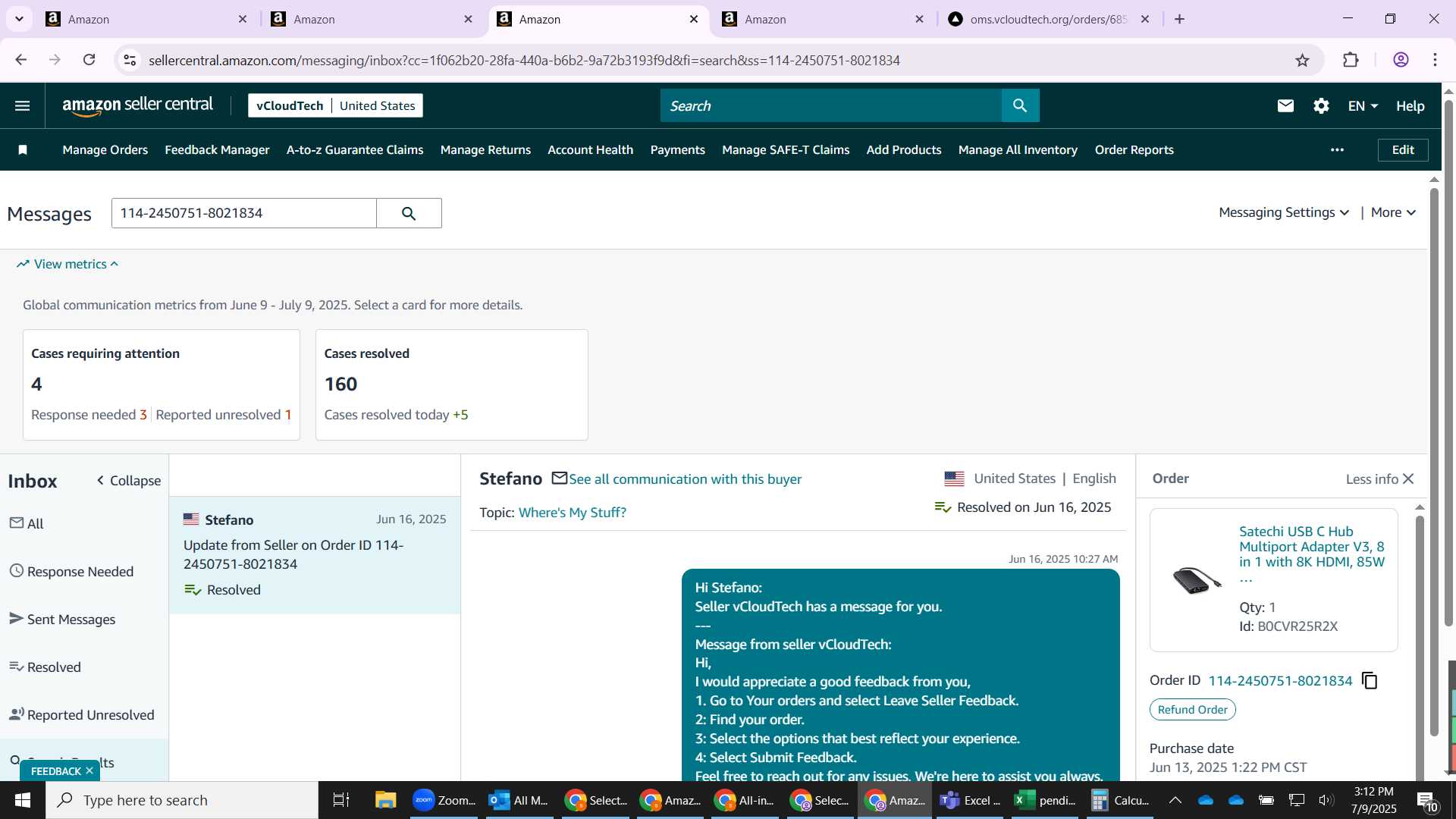1456x819 pixels.
Task: Expand the Messaging Settings dropdown
Action: [x=1284, y=212]
